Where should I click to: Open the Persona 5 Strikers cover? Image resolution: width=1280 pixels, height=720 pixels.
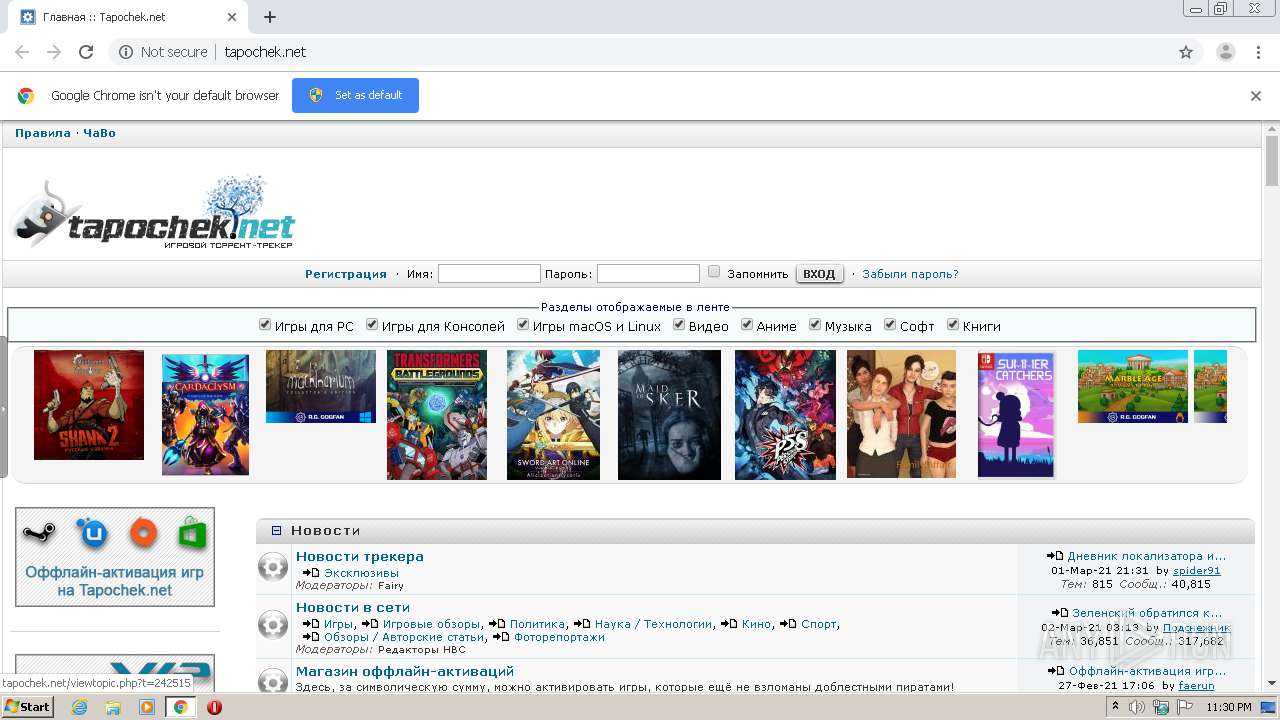(785, 415)
